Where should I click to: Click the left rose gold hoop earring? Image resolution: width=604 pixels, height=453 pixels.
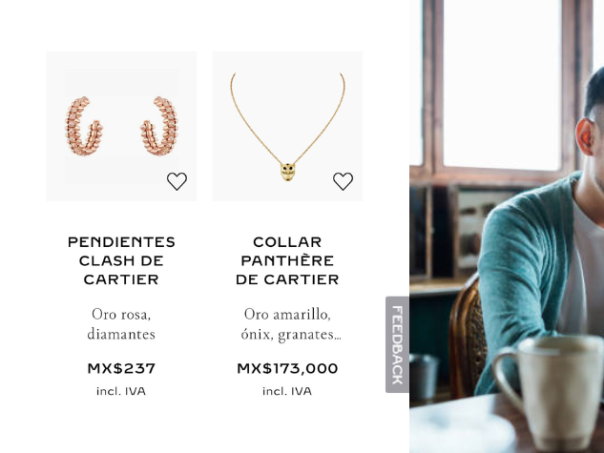pyautogui.click(x=84, y=126)
